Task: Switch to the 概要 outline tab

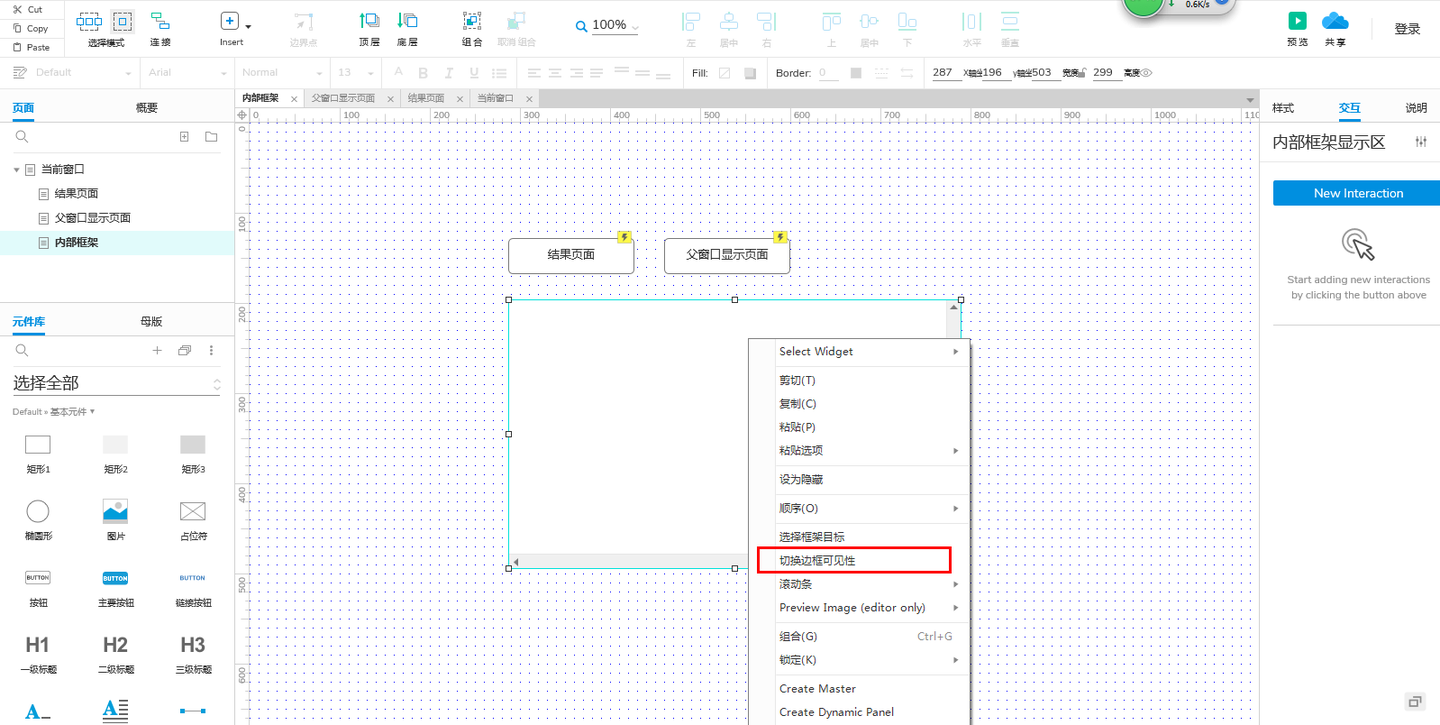Action: coord(147,108)
